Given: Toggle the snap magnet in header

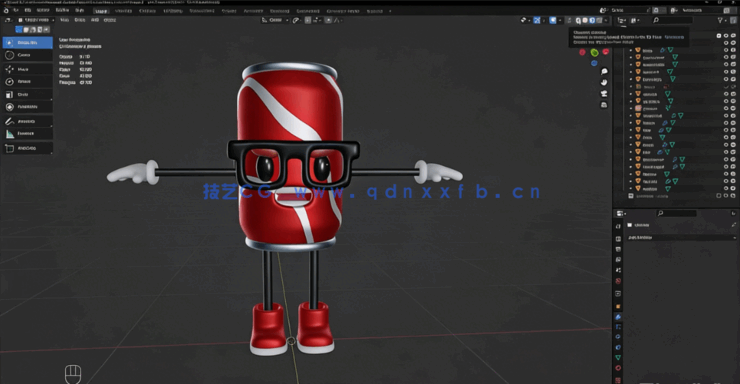Looking at the screenshot, I should click(x=308, y=20).
